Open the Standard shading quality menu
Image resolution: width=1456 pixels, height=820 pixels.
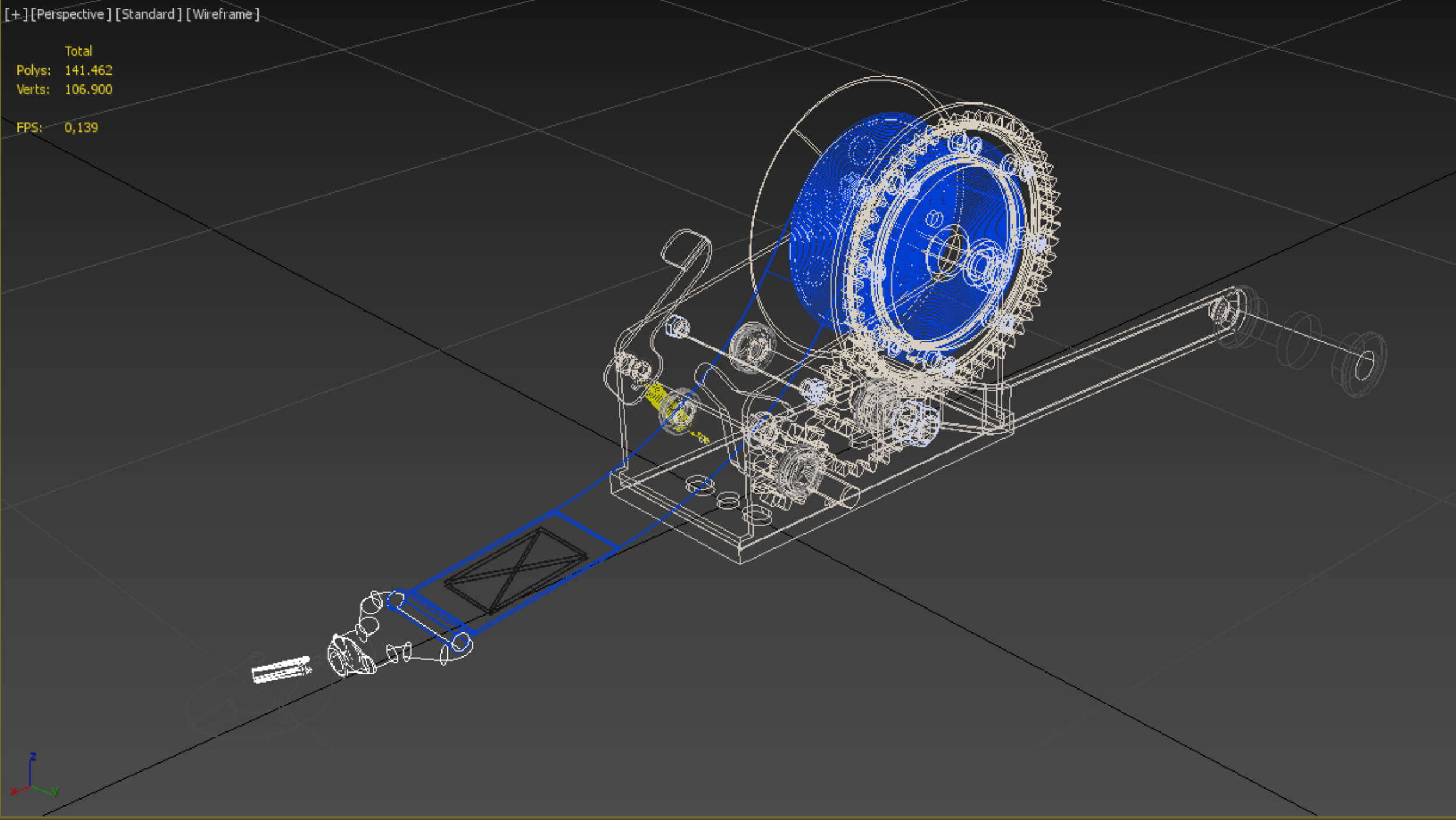click(x=148, y=15)
